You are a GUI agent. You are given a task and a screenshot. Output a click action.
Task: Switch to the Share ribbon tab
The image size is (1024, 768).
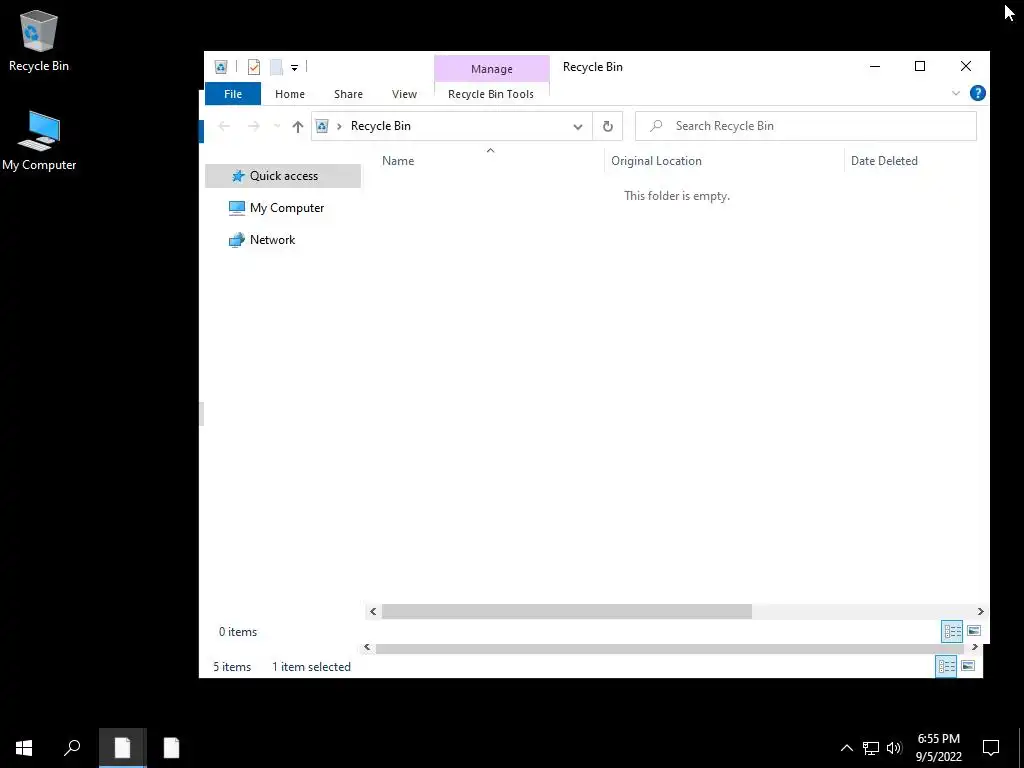(x=348, y=94)
